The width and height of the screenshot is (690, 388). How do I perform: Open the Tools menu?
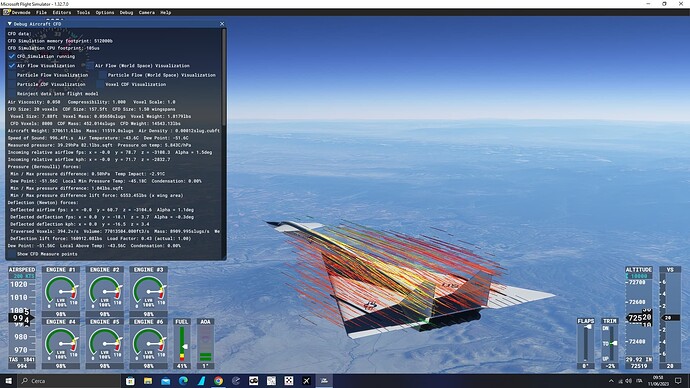click(83, 12)
